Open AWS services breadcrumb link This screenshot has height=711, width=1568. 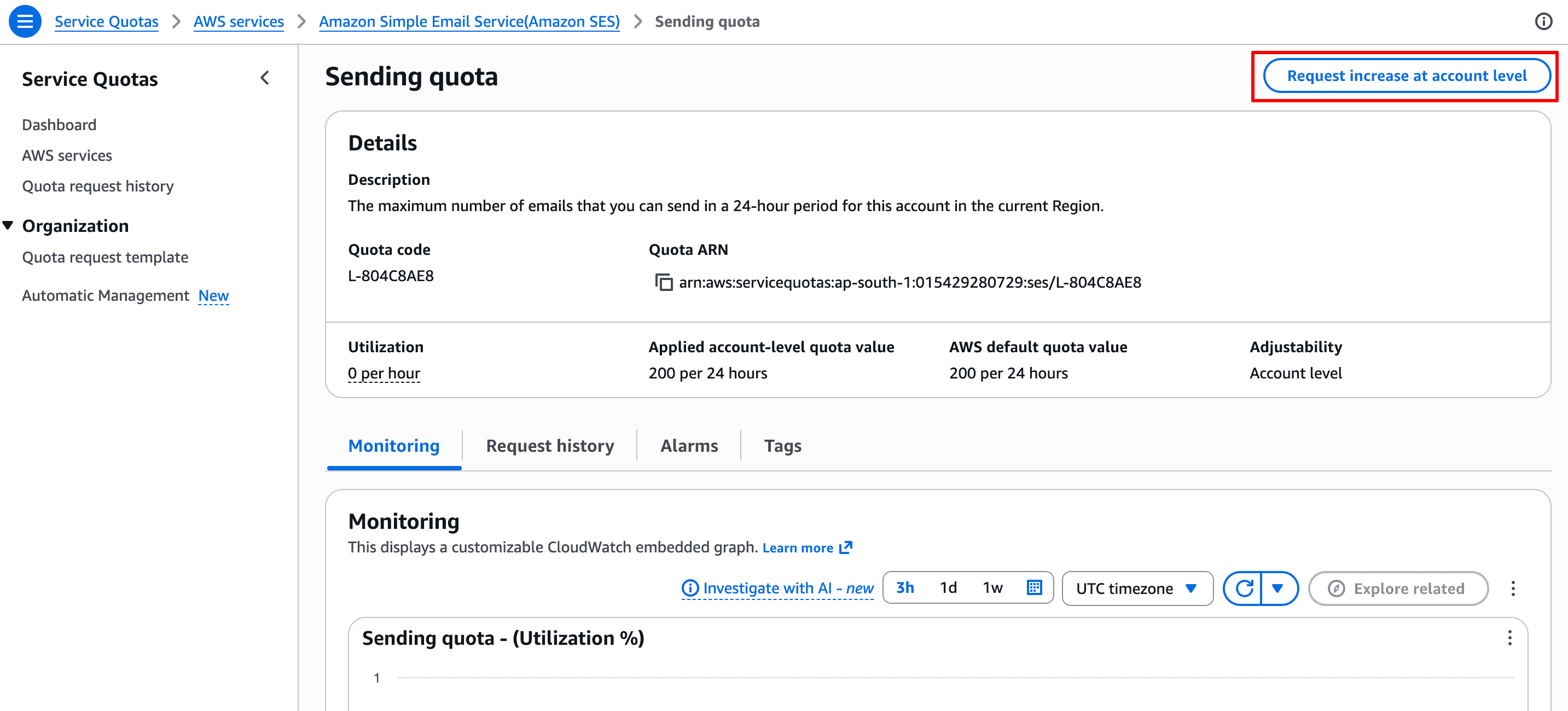(239, 21)
